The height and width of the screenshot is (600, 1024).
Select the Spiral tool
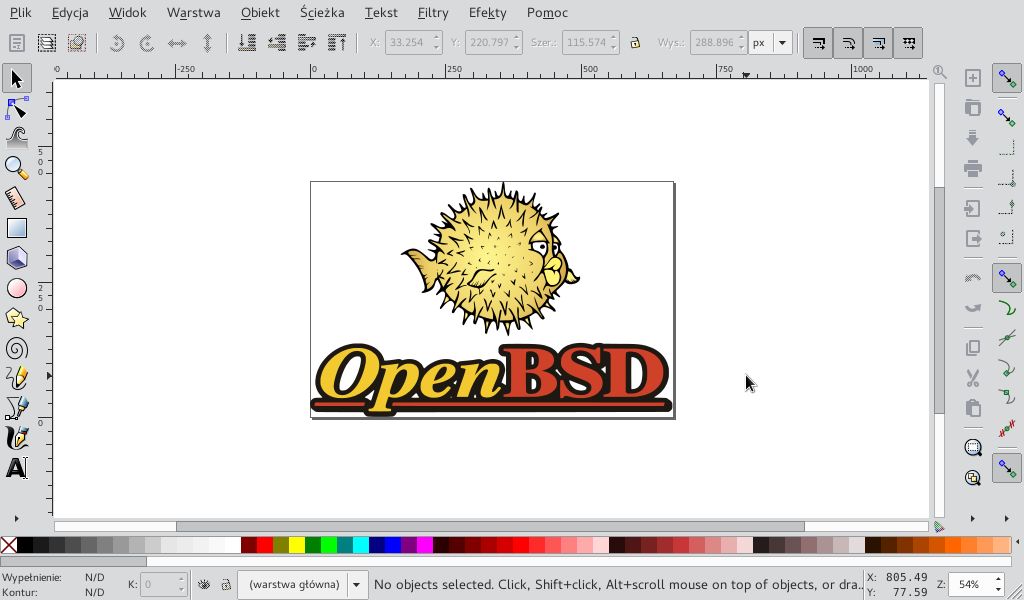[x=16, y=348]
